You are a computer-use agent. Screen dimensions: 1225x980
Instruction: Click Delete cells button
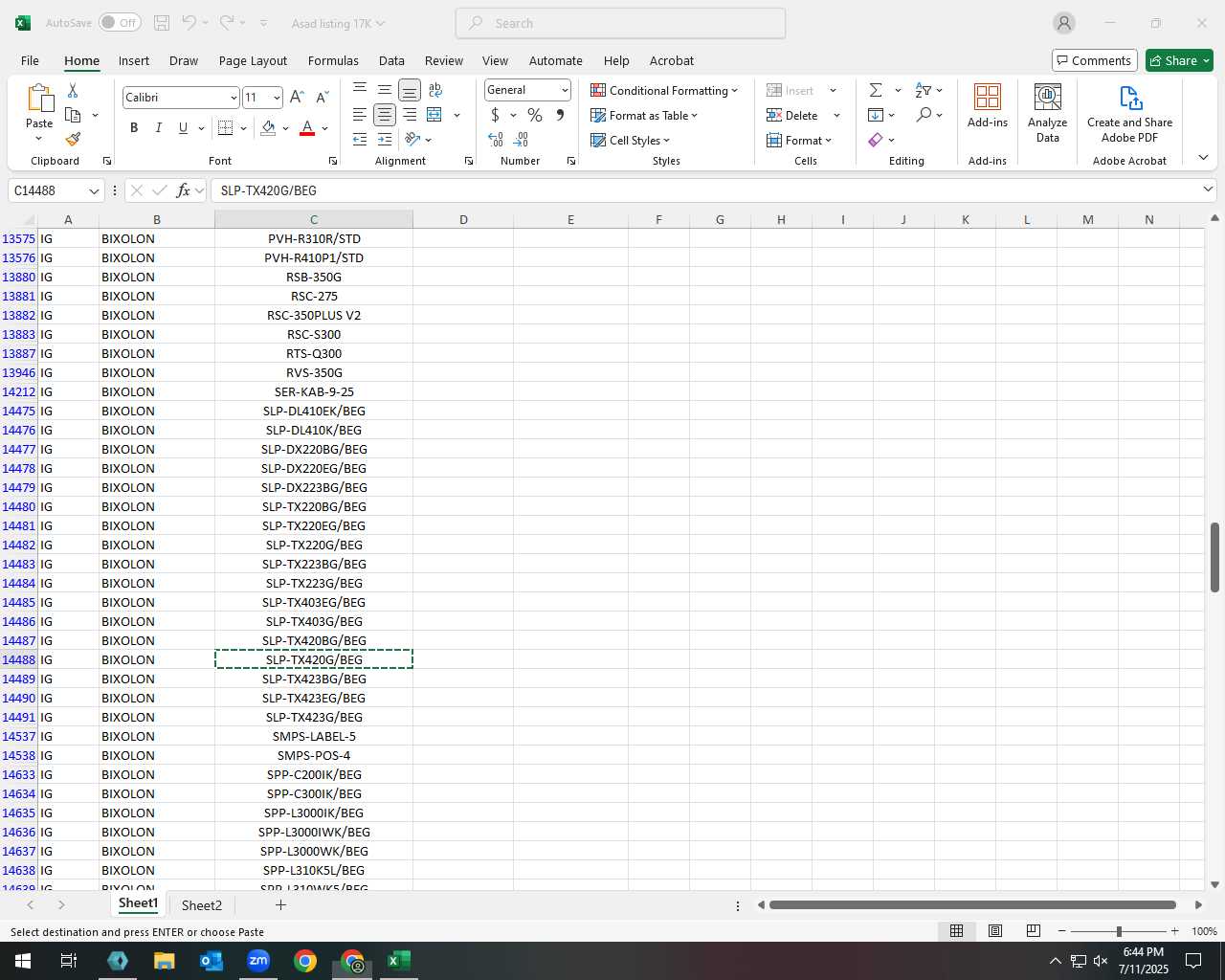pos(792,115)
